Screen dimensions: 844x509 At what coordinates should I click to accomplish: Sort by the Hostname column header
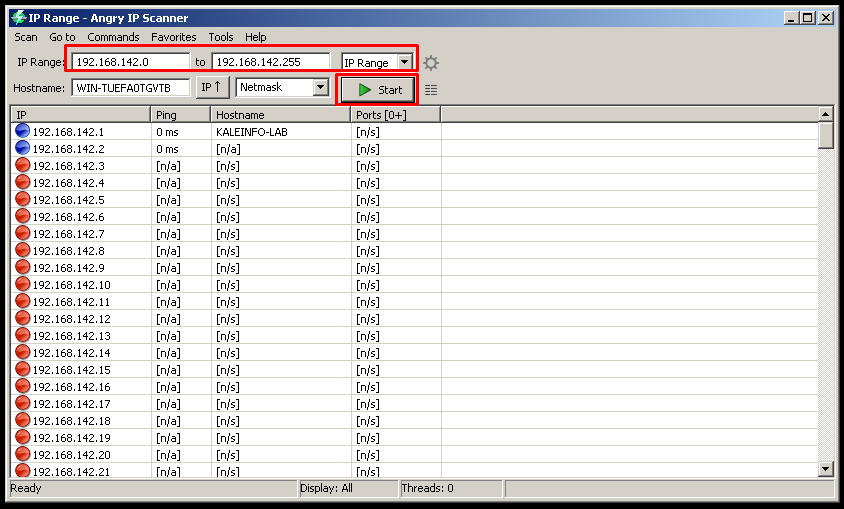tap(280, 115)
